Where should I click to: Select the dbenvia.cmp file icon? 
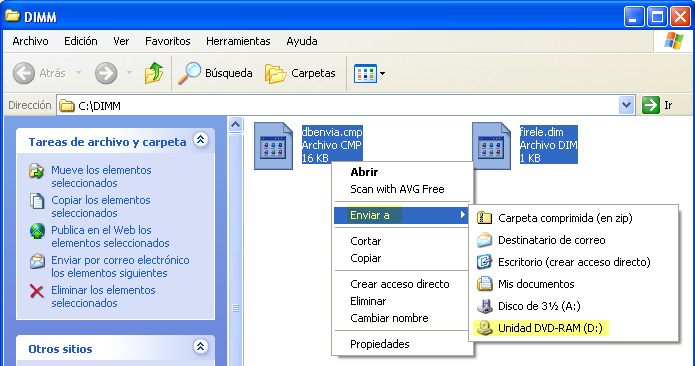(x=273, y=146)
